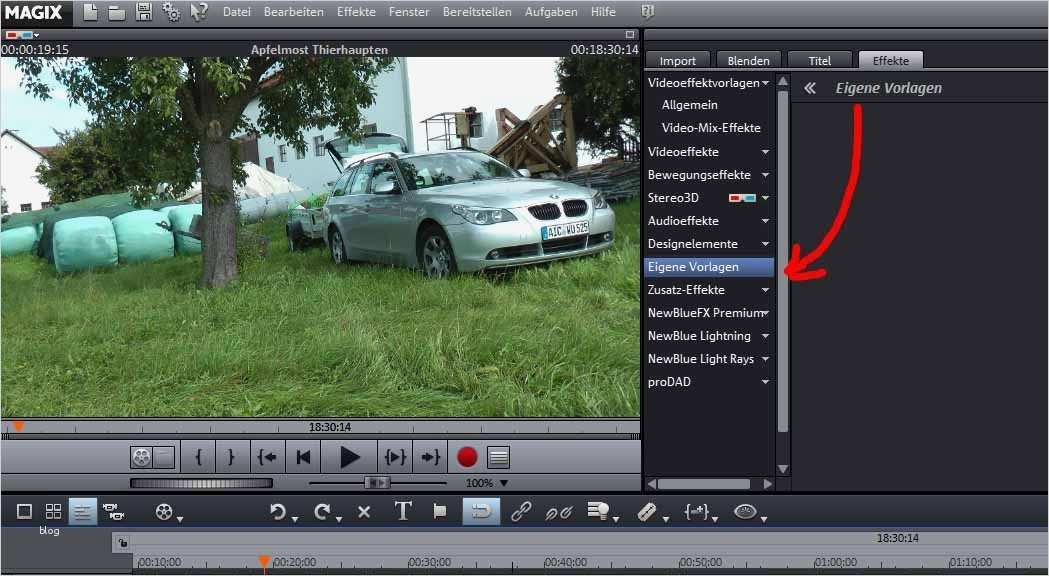The width and height of the screenshot is (1049, 576).
Task: Open a project with the folder icon
Action: (116, 13)
